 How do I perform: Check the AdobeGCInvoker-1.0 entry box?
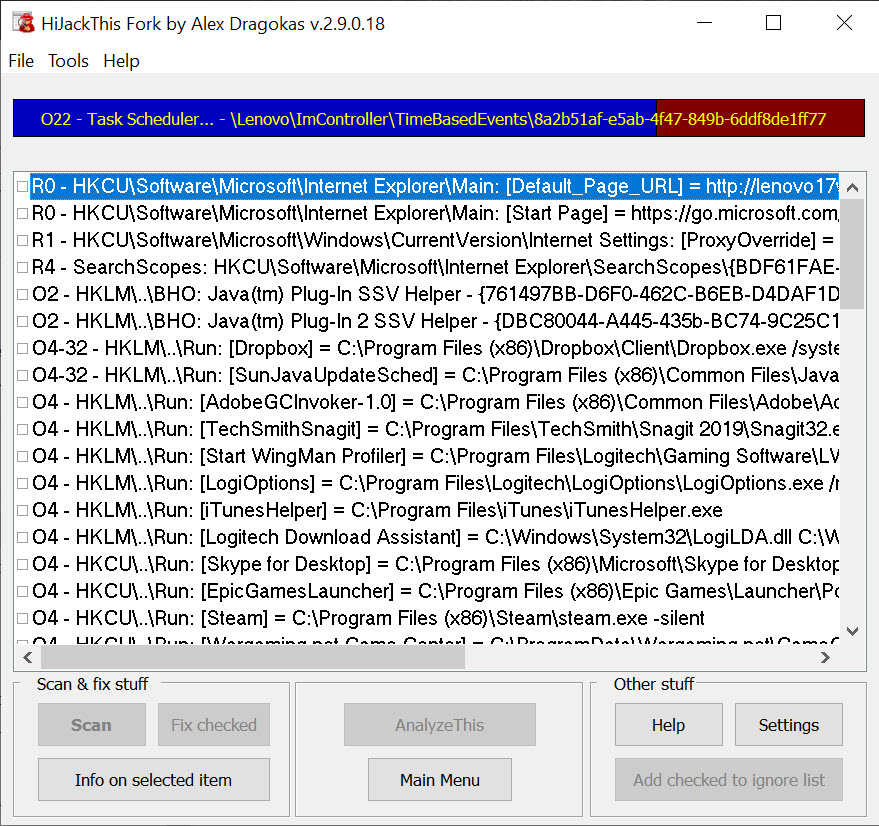(x=22, y=402)
